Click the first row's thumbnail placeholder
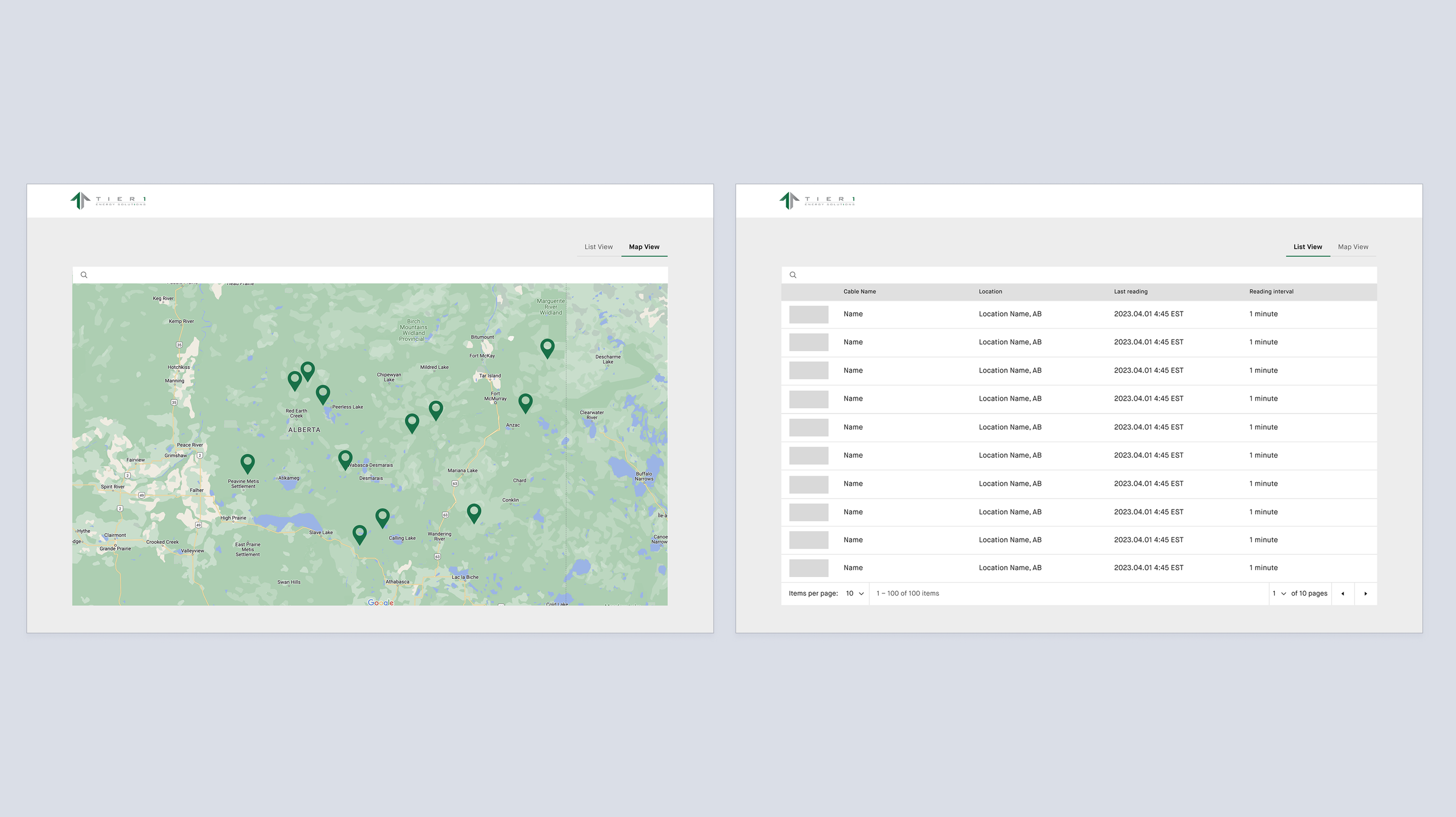The width and height of the screenshot is (1456, 817). click(808, 314)
